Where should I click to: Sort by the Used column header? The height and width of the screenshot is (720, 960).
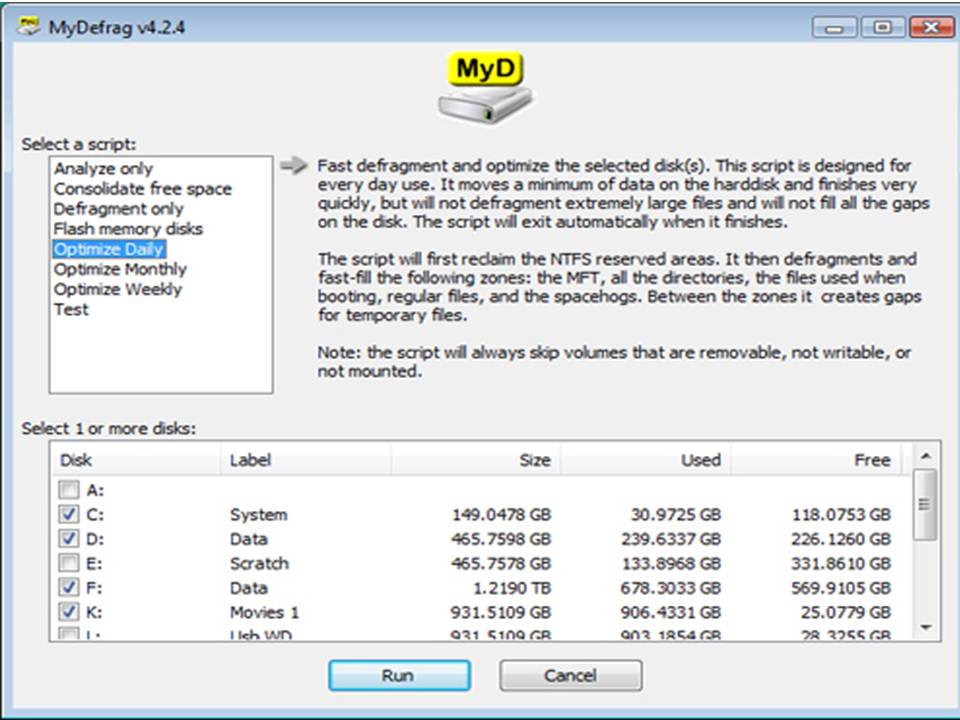(x=645, y=460)
